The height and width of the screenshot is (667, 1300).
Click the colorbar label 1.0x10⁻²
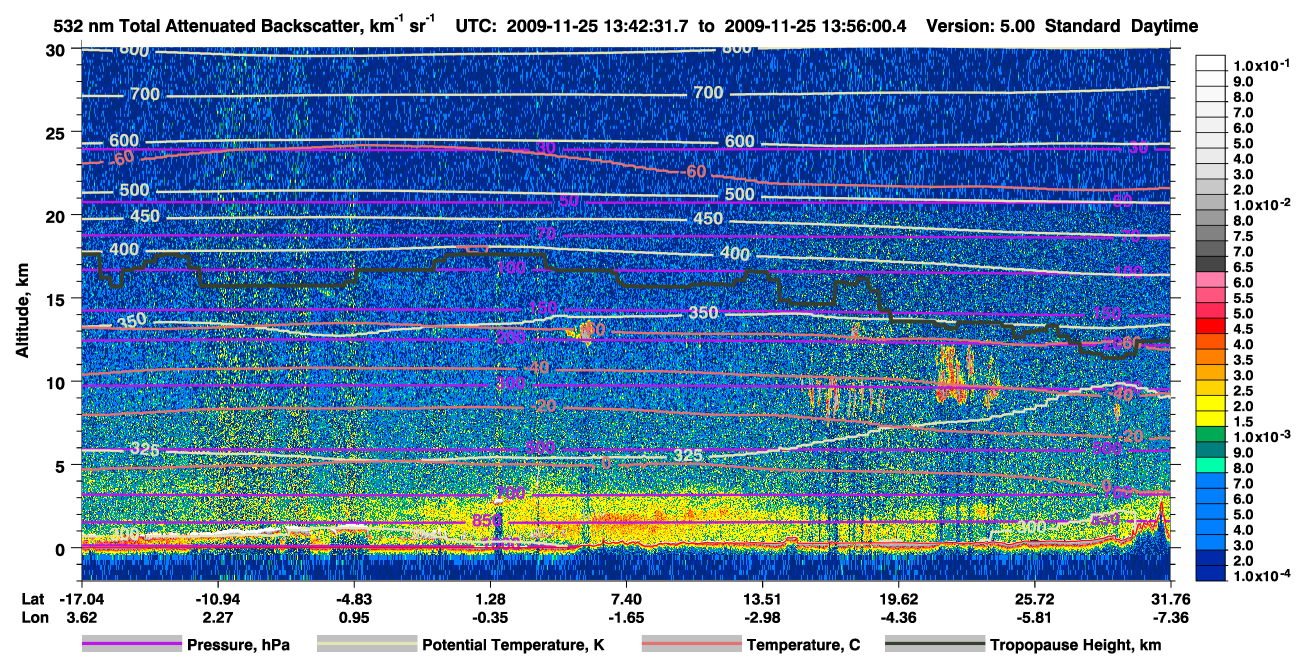[x=1264, y=204]
